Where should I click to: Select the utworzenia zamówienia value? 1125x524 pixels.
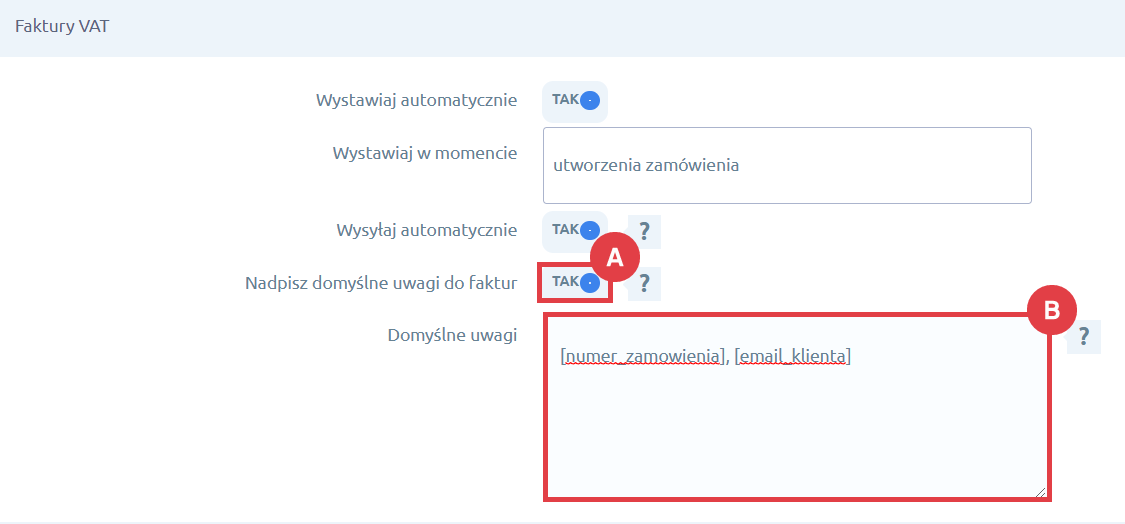coord(645,166)
